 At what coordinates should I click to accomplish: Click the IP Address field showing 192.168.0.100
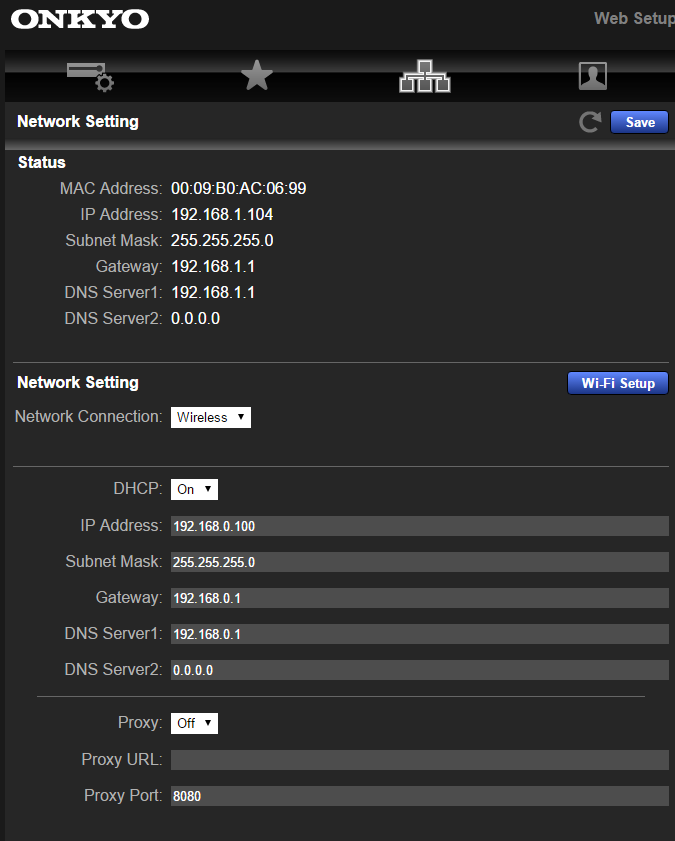pos(420,526)
